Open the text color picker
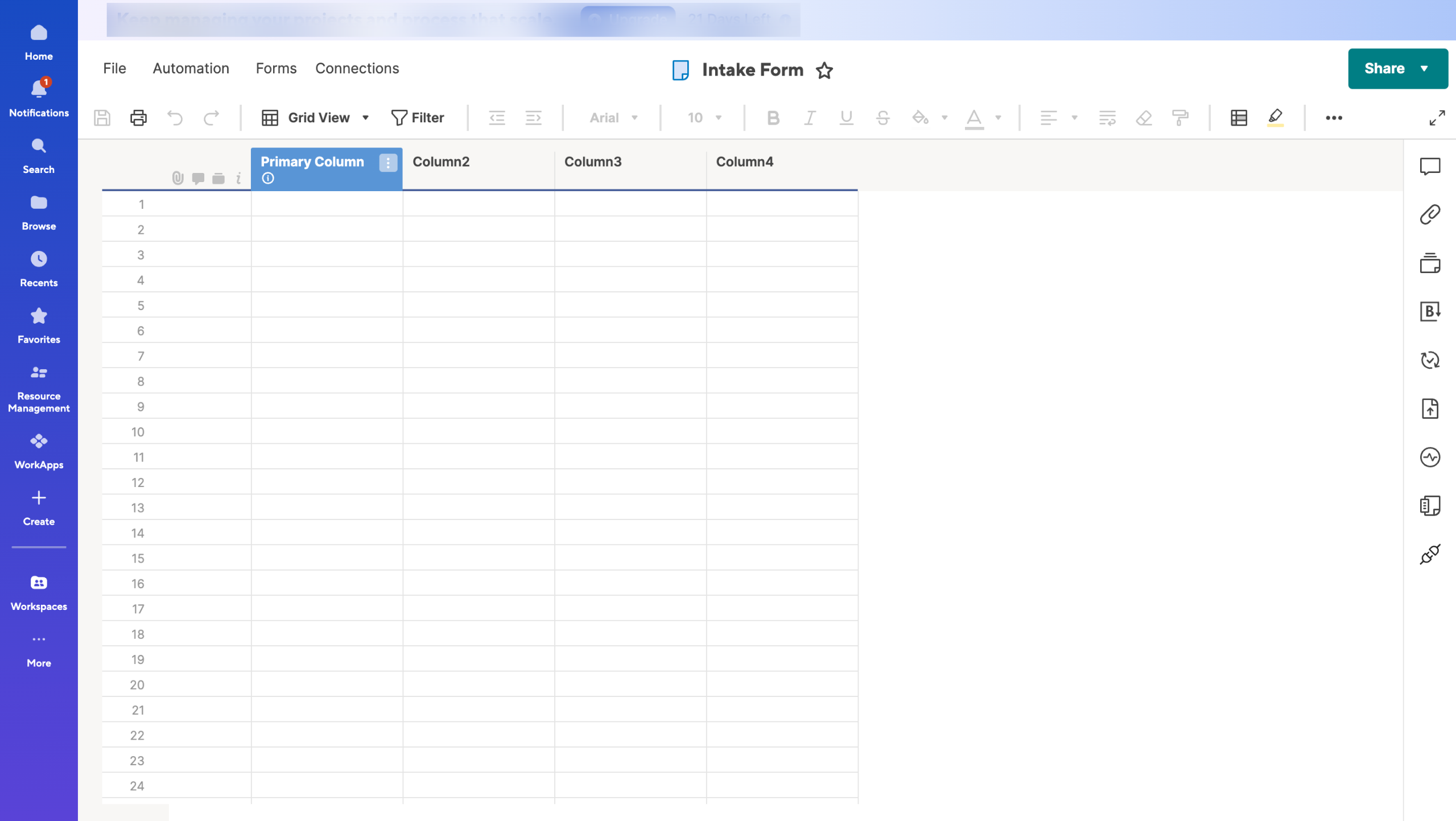Image resolution: width=1456 pixels, height=821 pixels. (x=974, y=118)
